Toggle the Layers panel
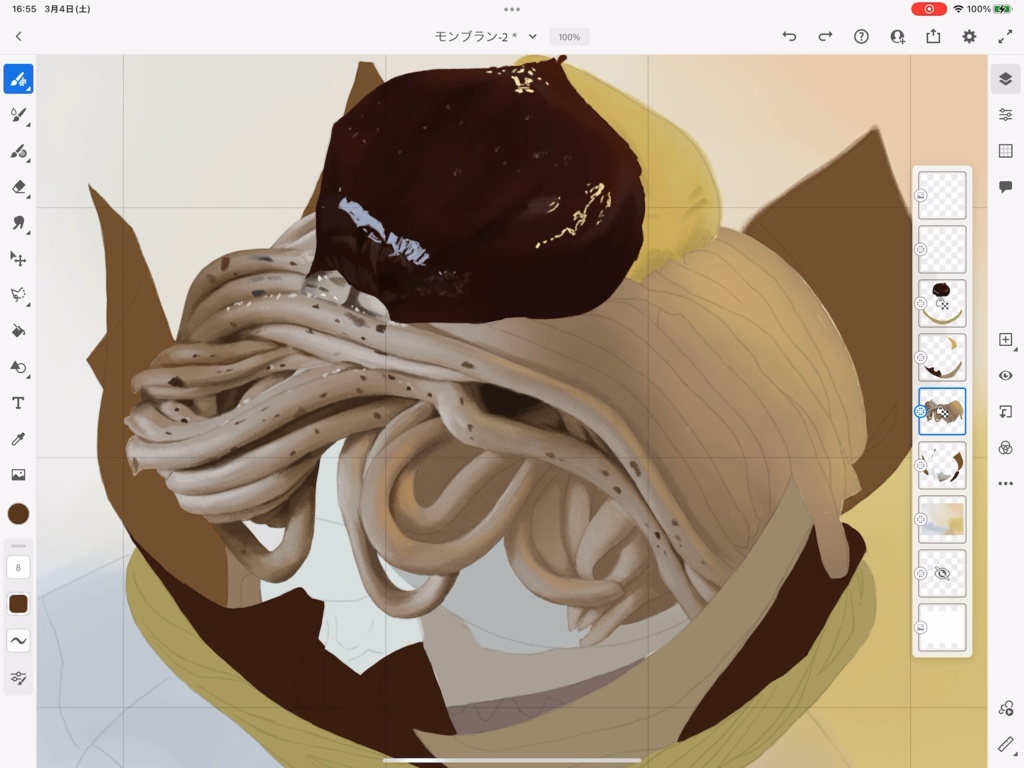 [x=1006, y=79]
